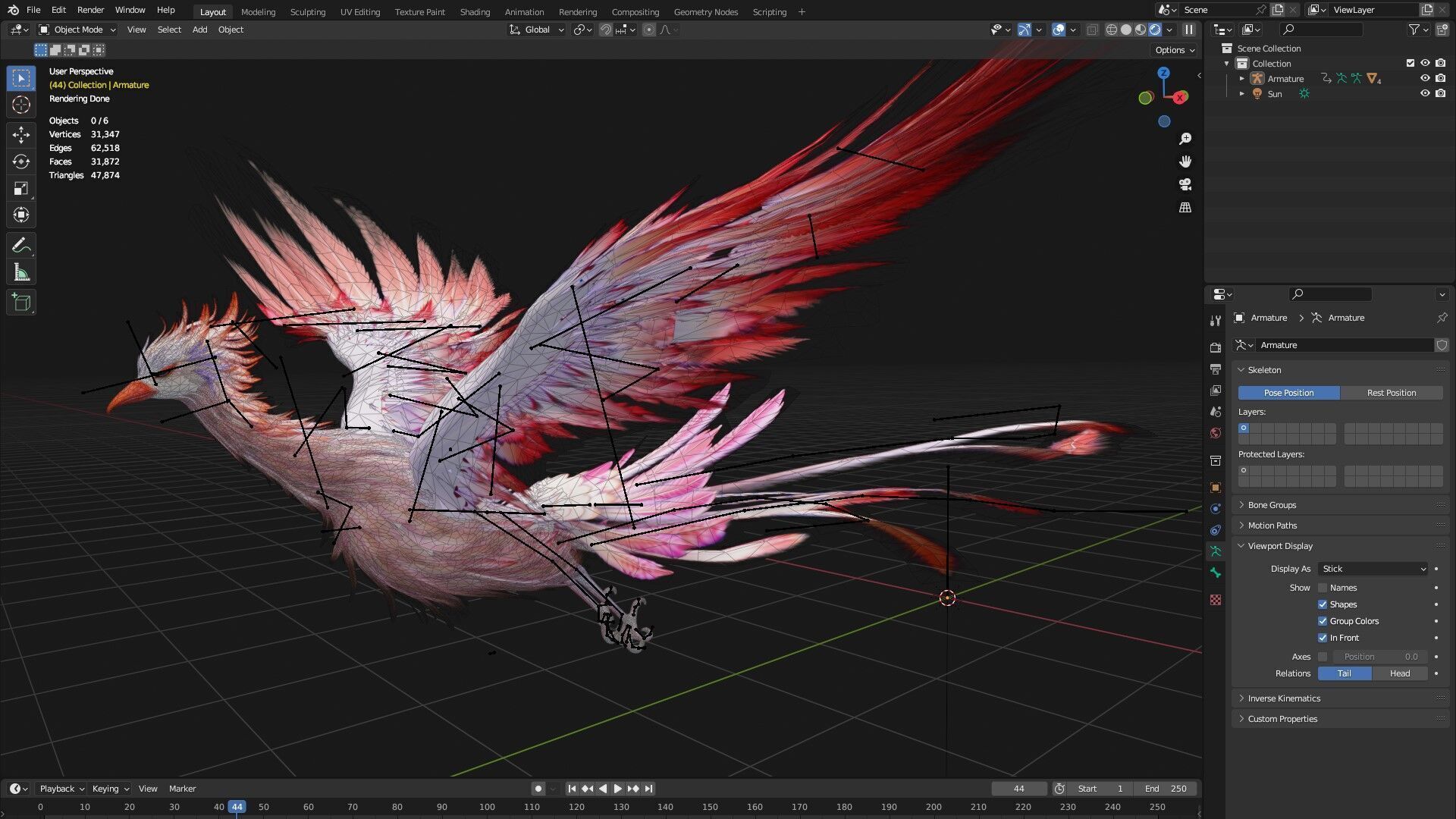The height and width of the screenshot is (819, 1456).
Task: Switch to the Shading workspace tab
Action: (475, 11)
